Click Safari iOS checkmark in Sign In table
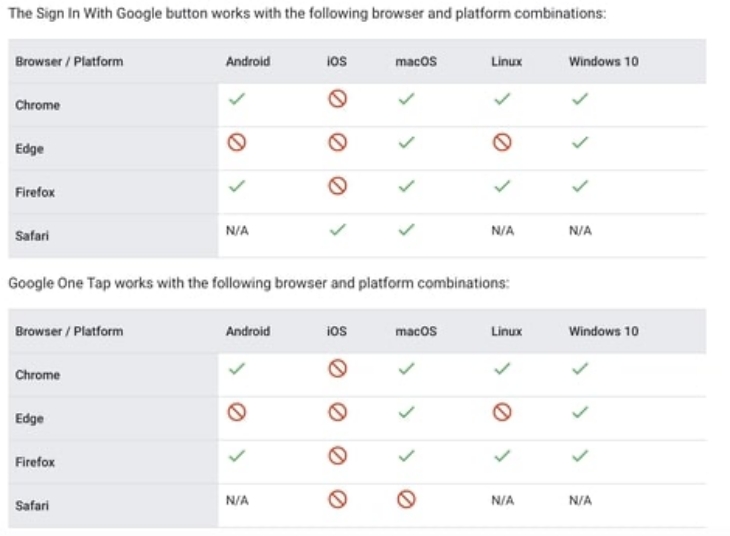Image resolution: width=730 pixels, height=536 pixels. pos(337,229)
